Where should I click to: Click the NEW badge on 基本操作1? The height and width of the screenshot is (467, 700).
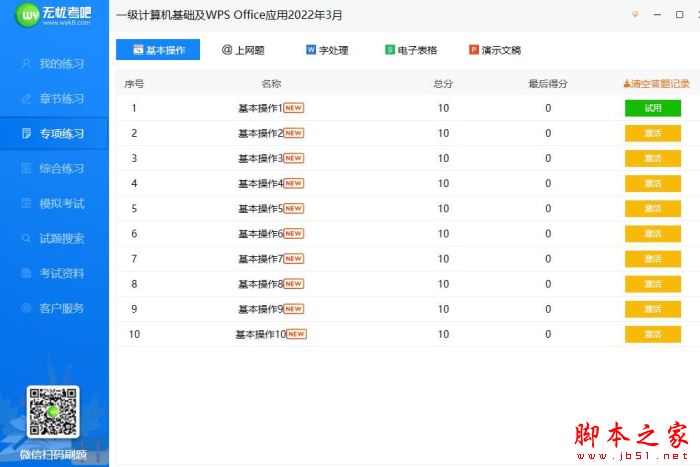point(293,108)
